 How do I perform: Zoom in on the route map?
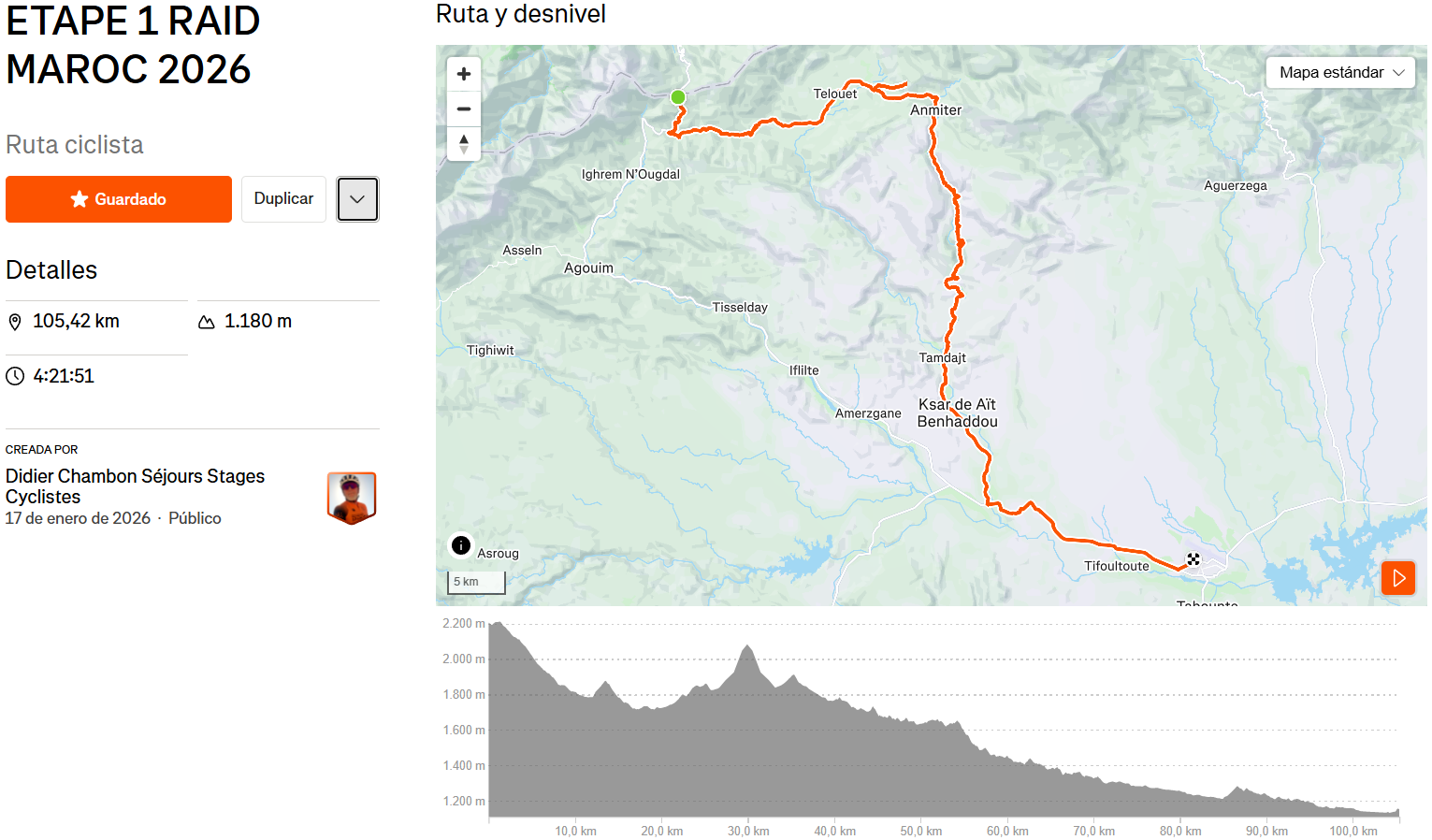[x=464, y=74]
